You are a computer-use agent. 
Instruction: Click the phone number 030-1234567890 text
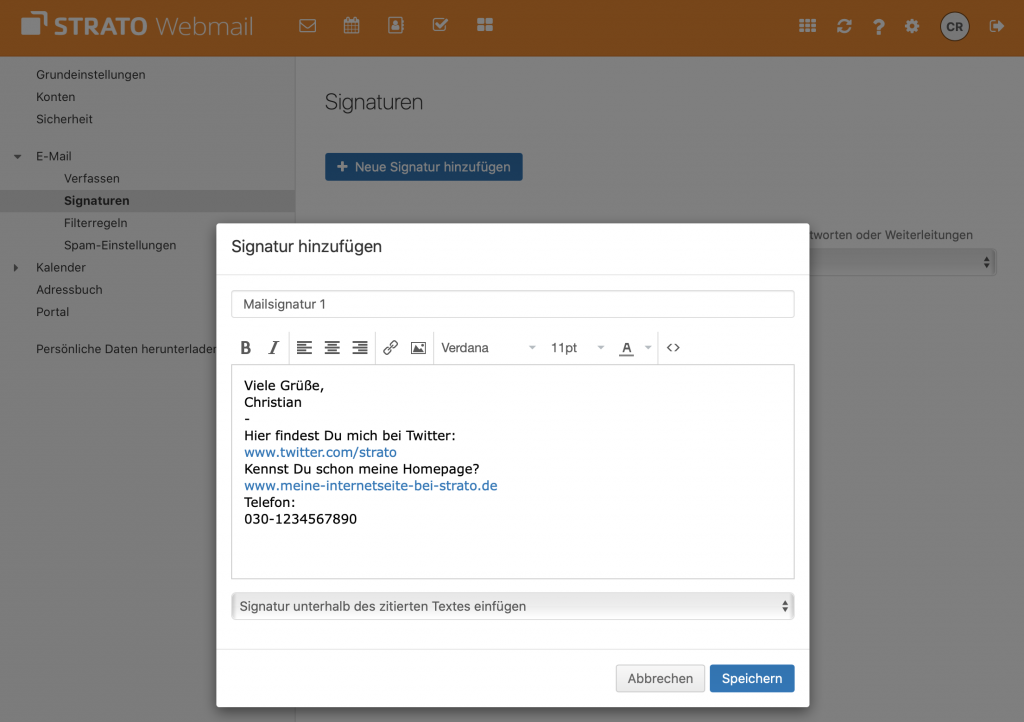click(x=300, y=519)
